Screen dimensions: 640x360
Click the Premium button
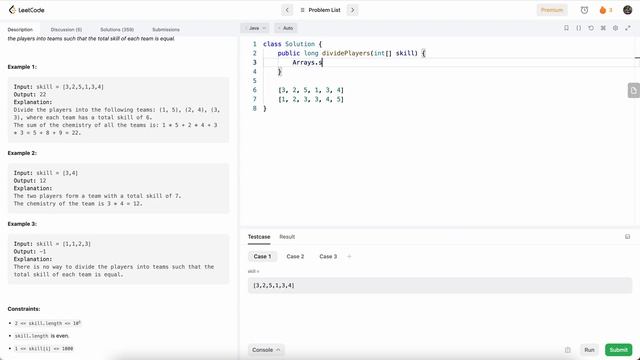coord(552,10)
